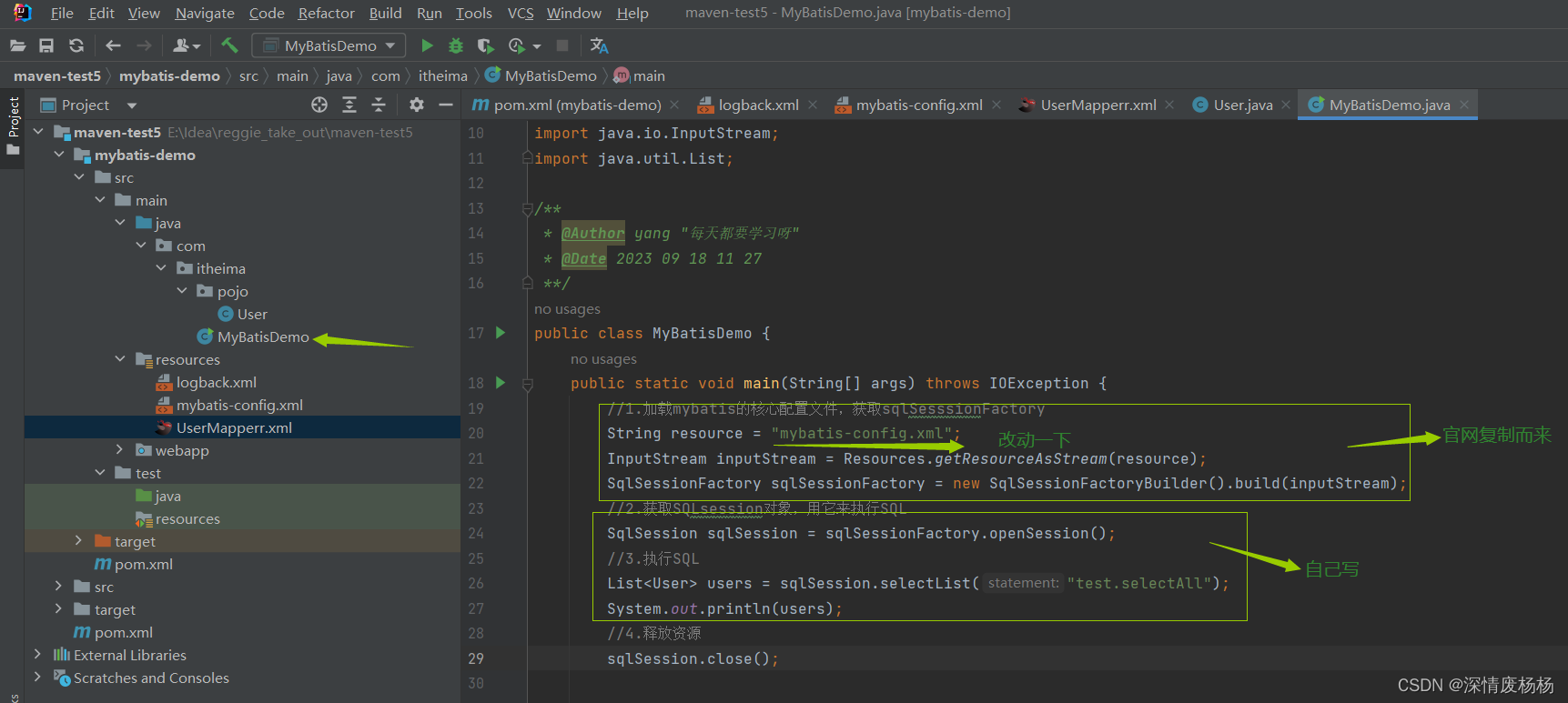Open user search dropdown icon in toolbar

point(187,45)
